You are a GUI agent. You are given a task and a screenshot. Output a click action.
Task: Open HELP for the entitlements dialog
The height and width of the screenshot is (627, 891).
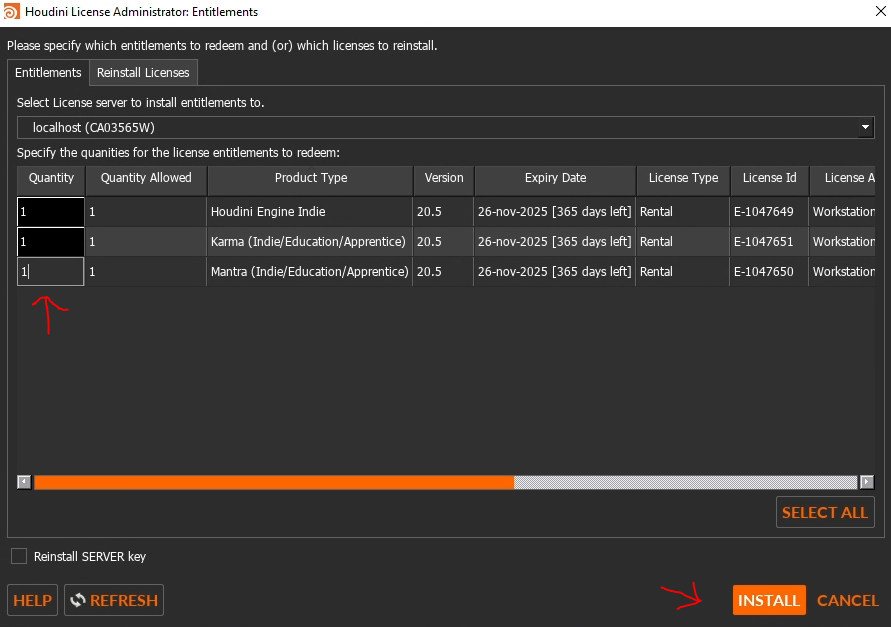(32, 600)
